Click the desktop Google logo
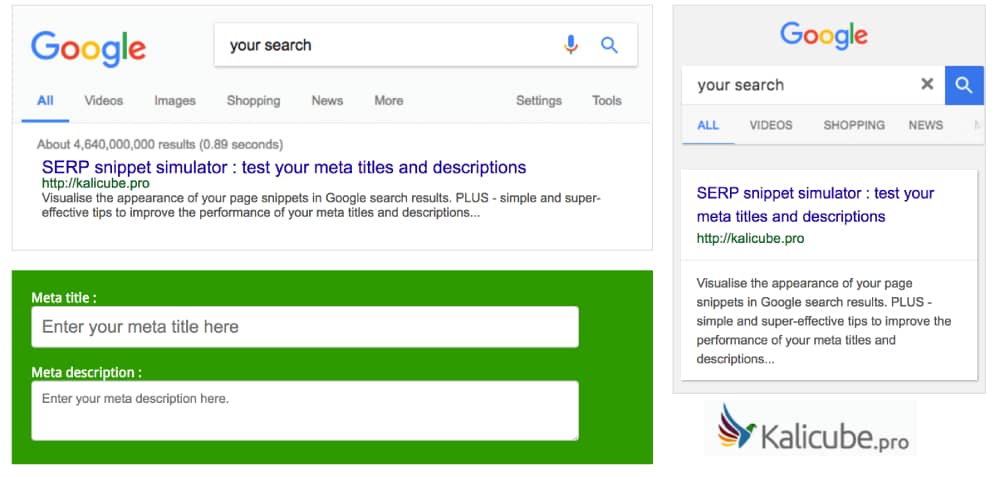This screenshot has width=1000, height=477. pos(88,47)
